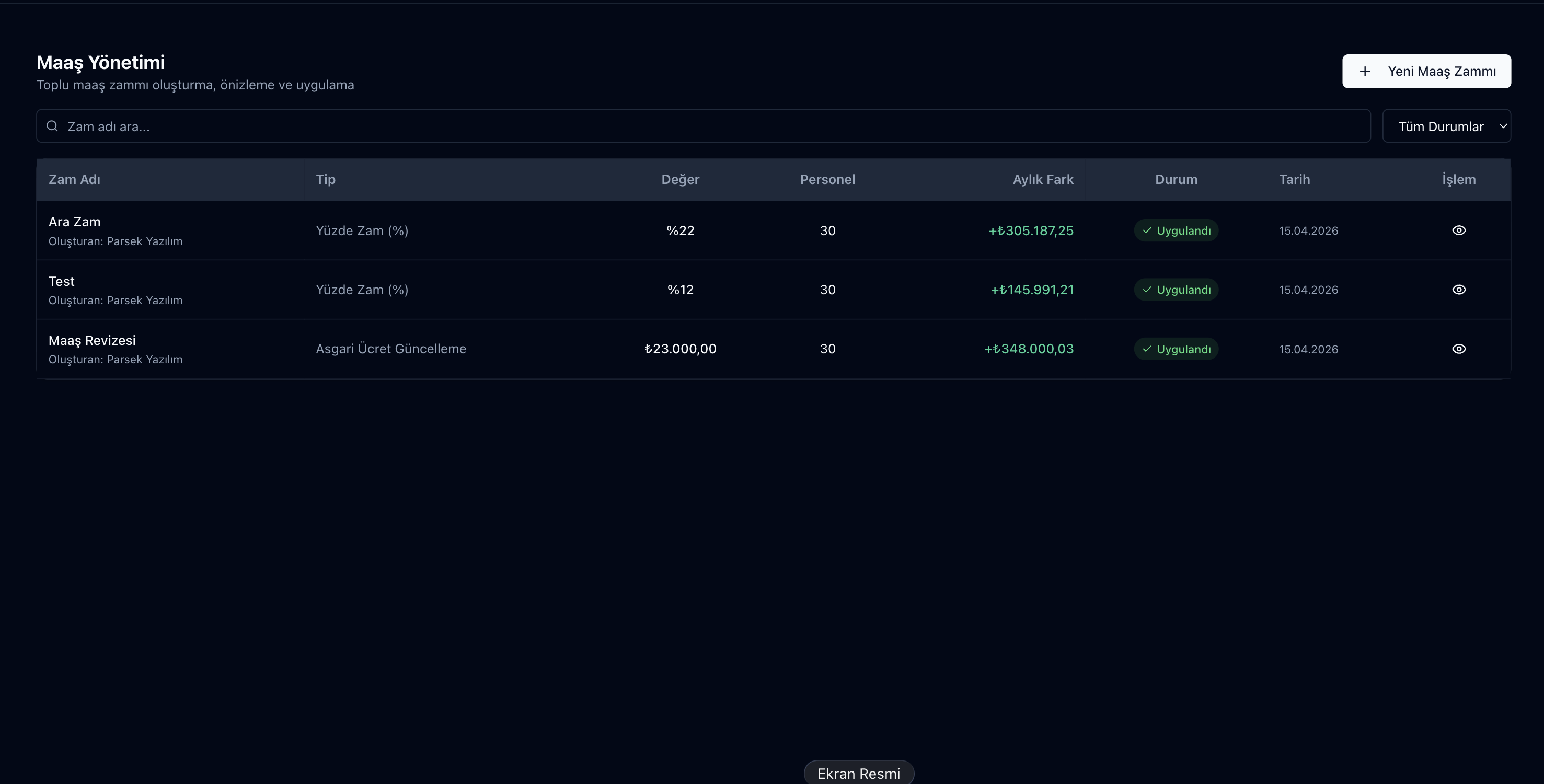
Task: Click the search magnifier icon
Action: coord(52,126)
